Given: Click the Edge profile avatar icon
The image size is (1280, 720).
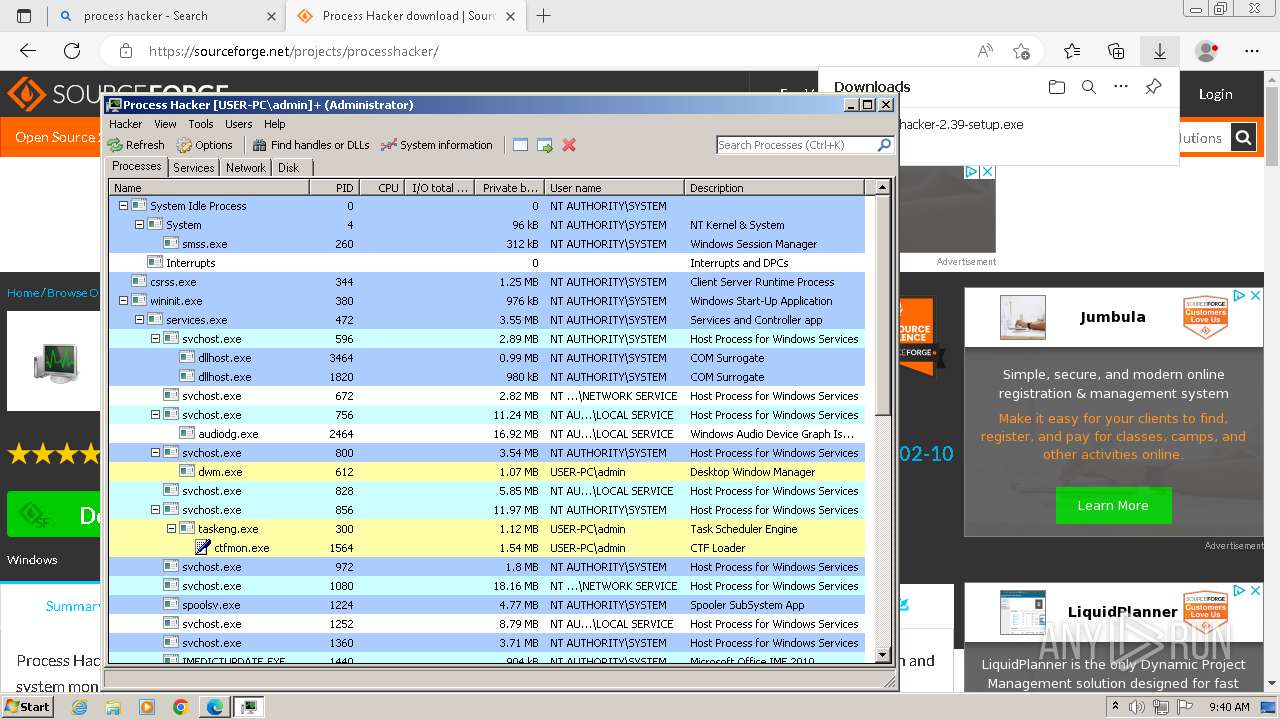Looking at the screenshot, I should point(1207,51).
